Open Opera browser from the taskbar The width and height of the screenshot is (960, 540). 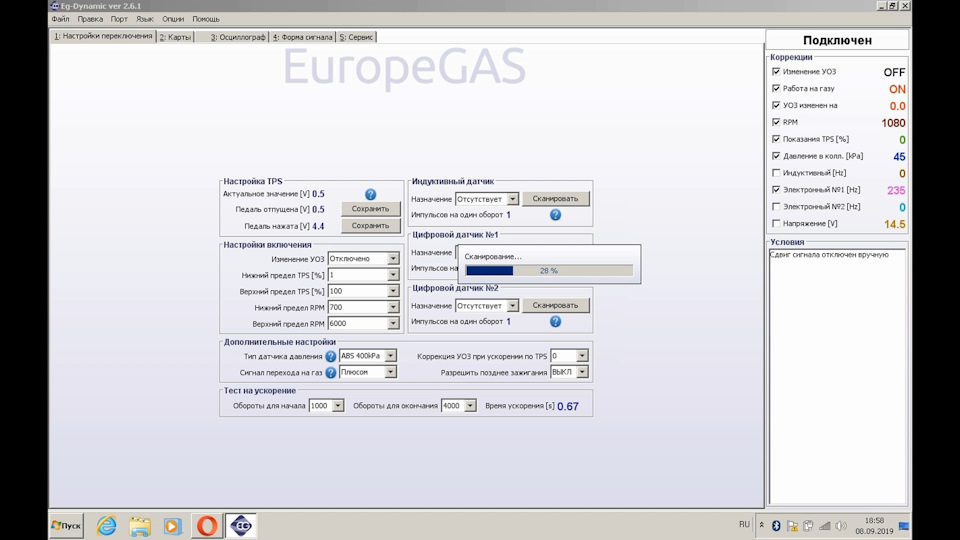(207, 526)
